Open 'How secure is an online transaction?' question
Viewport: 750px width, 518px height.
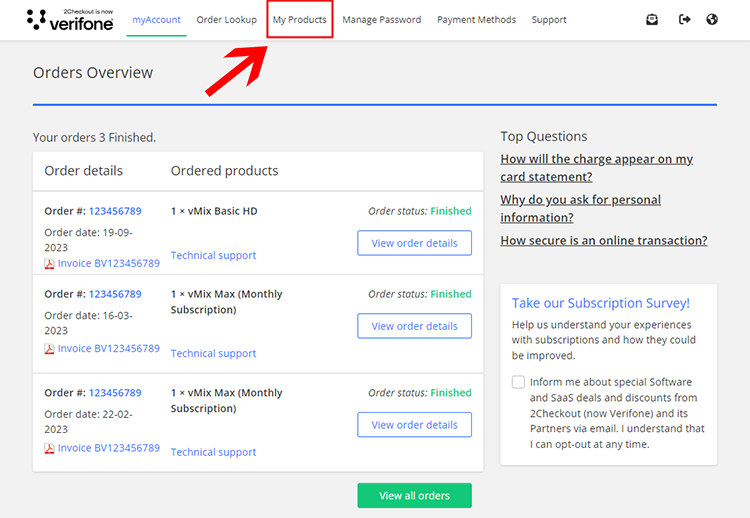tap(603, 240)
